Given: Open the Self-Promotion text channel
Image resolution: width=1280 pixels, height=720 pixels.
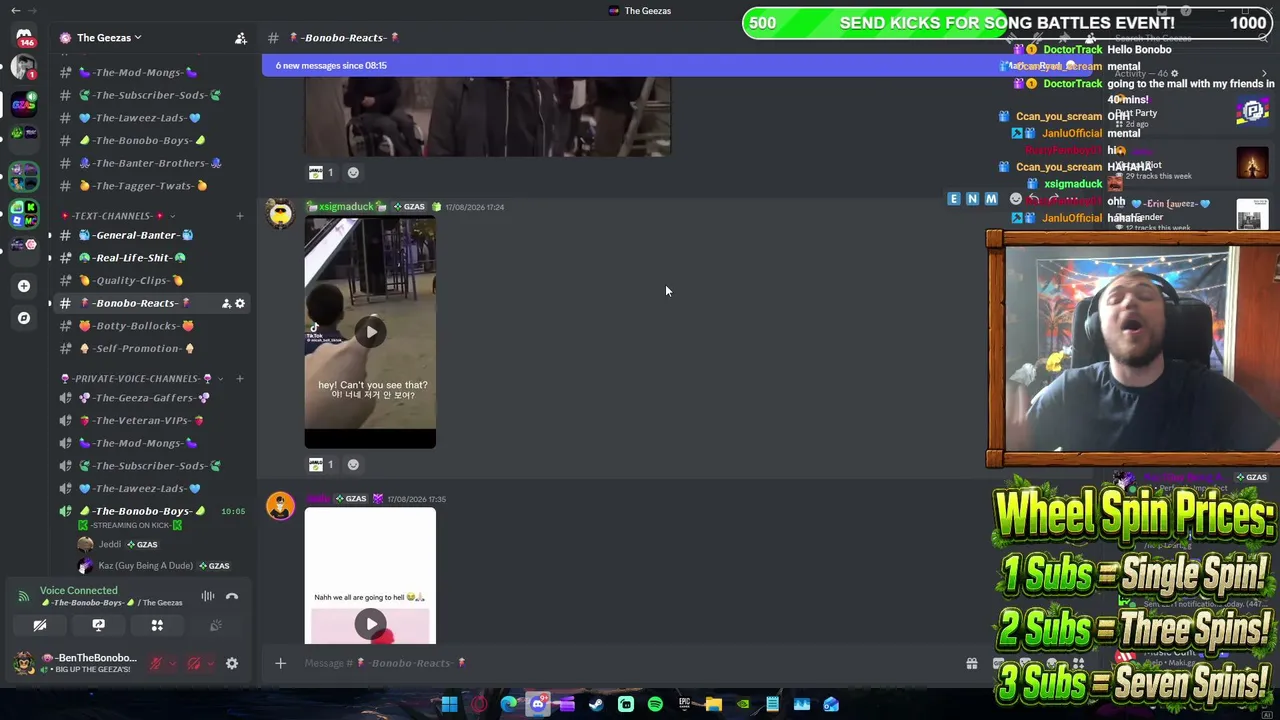Looking at the screenshot, I should 150,349.
